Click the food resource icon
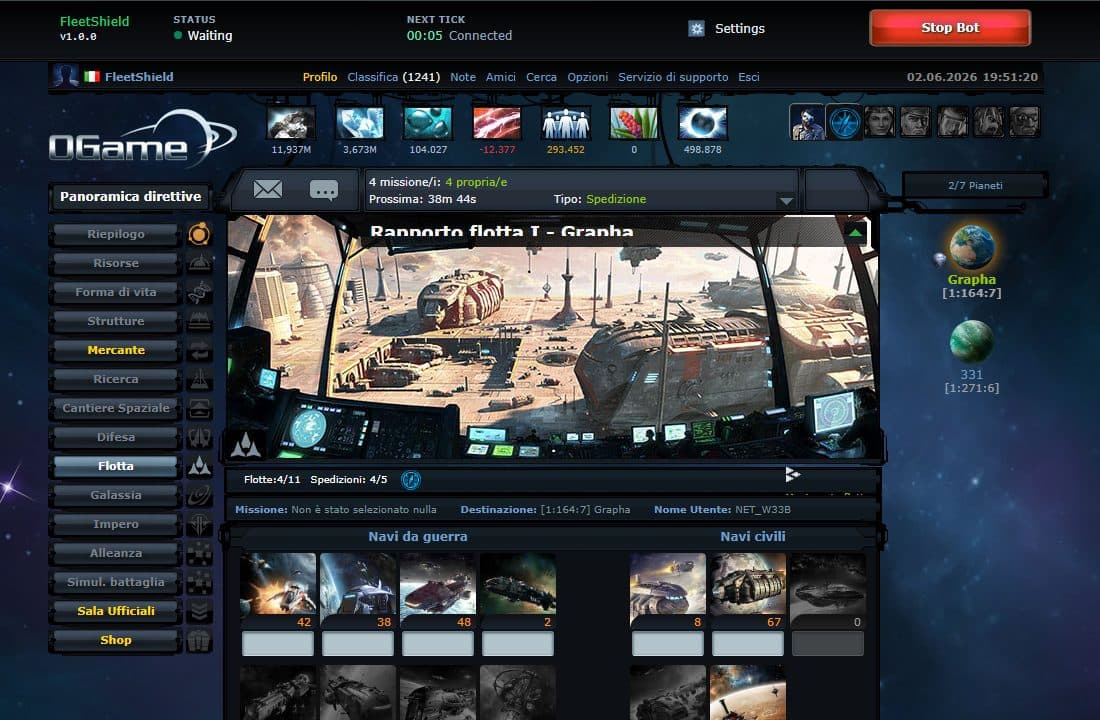The height and width of the screenshot is (720, 1100). click(x=634, y=124)
